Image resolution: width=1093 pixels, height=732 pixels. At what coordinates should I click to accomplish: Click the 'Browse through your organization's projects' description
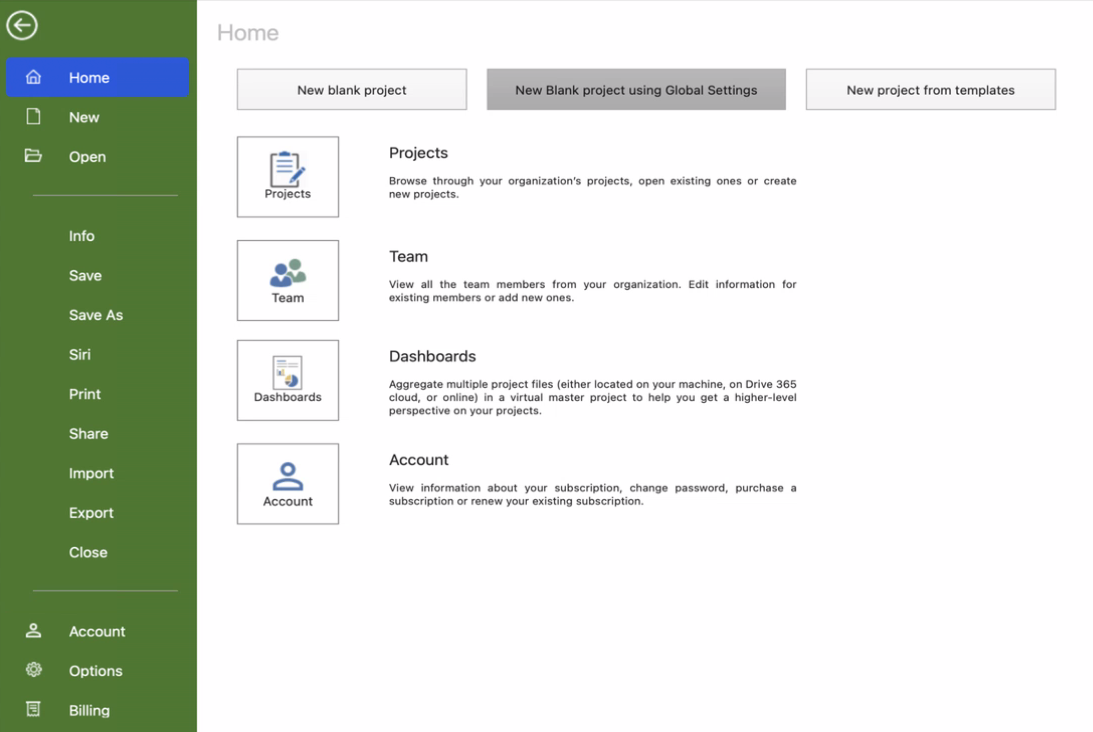tap(593, 187)
